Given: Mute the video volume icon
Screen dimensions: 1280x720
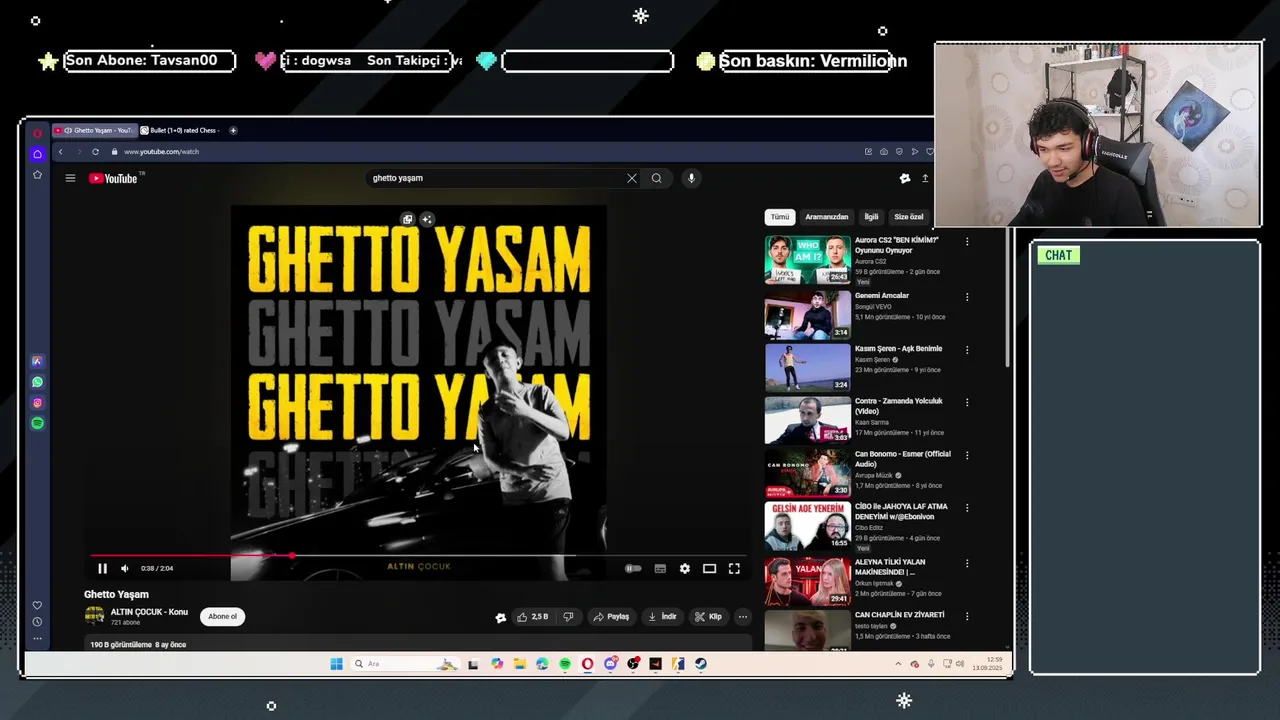Looking at the screenshot, I should [x=124, y=568].
